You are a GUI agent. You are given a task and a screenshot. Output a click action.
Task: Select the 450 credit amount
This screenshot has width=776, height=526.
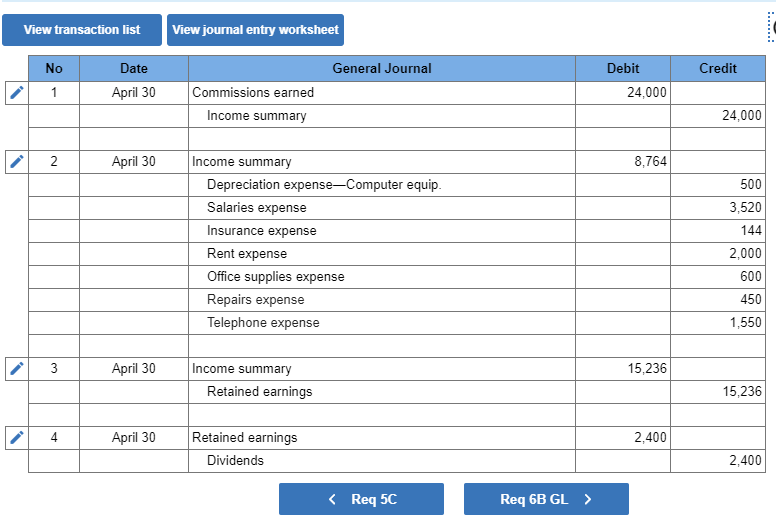coord(718,300)
